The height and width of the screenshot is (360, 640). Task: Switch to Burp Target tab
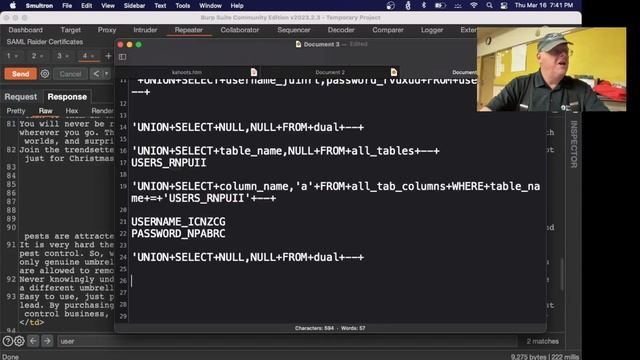[71, 30]
